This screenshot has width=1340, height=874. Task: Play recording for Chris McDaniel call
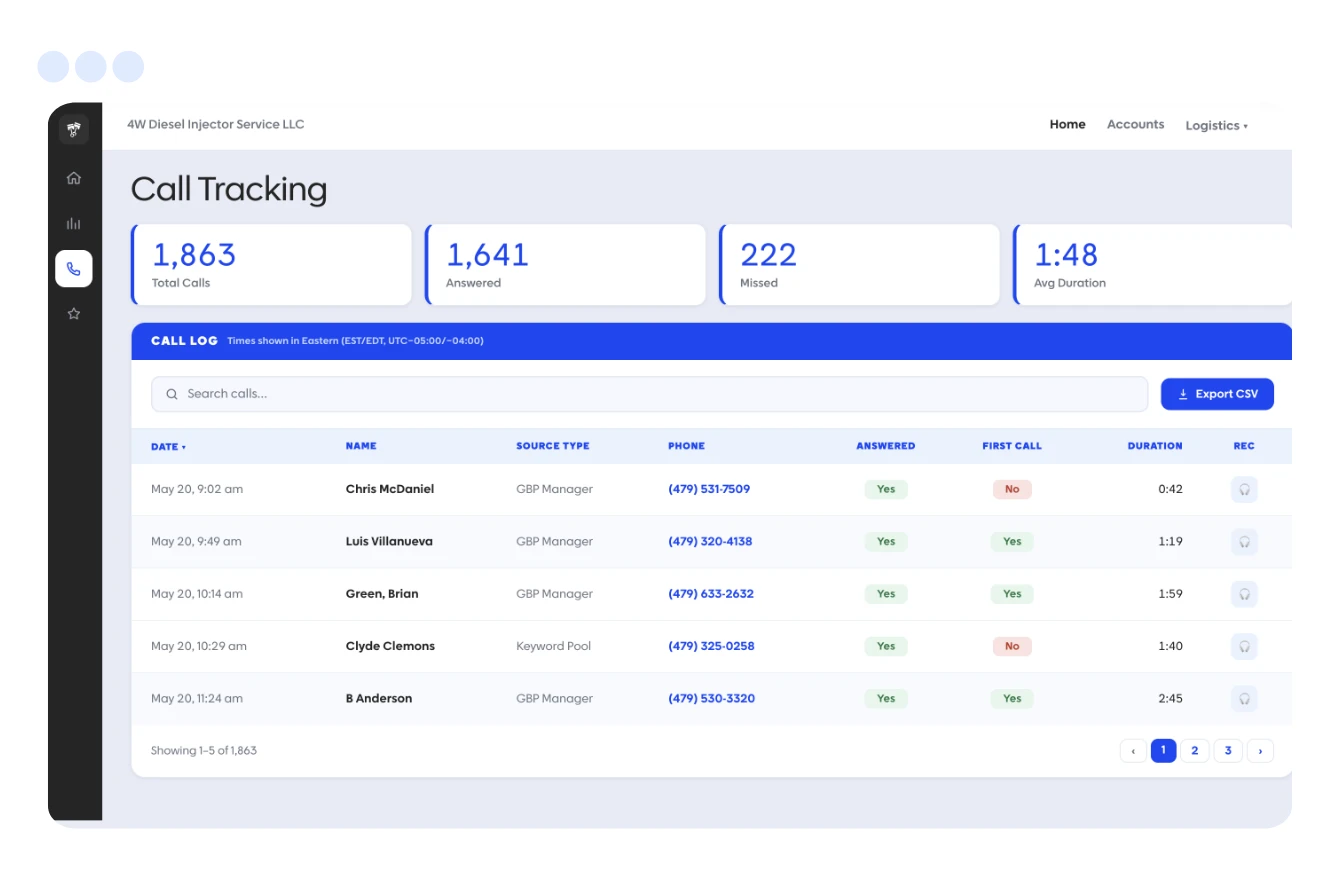point(1244,489)
